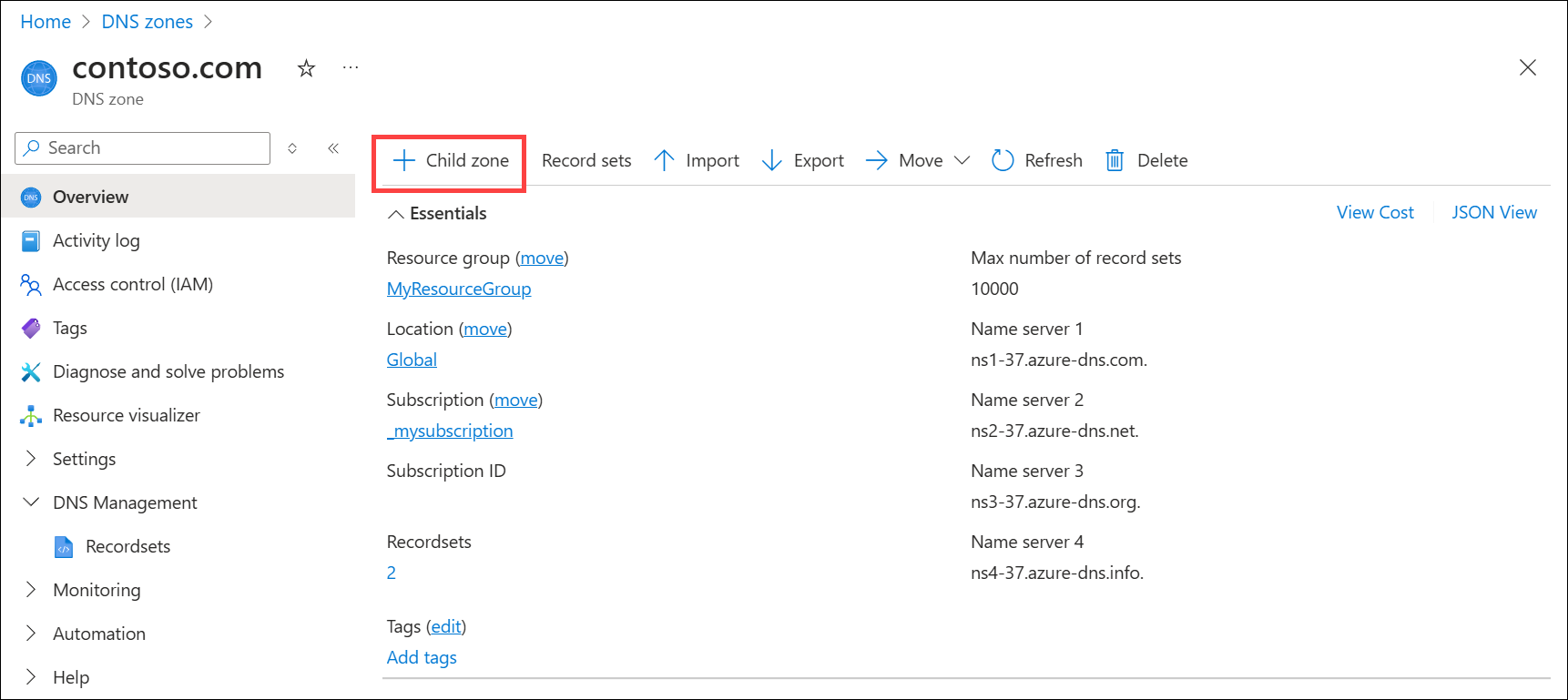Collapse the Essentials section

tap(396, 214)
